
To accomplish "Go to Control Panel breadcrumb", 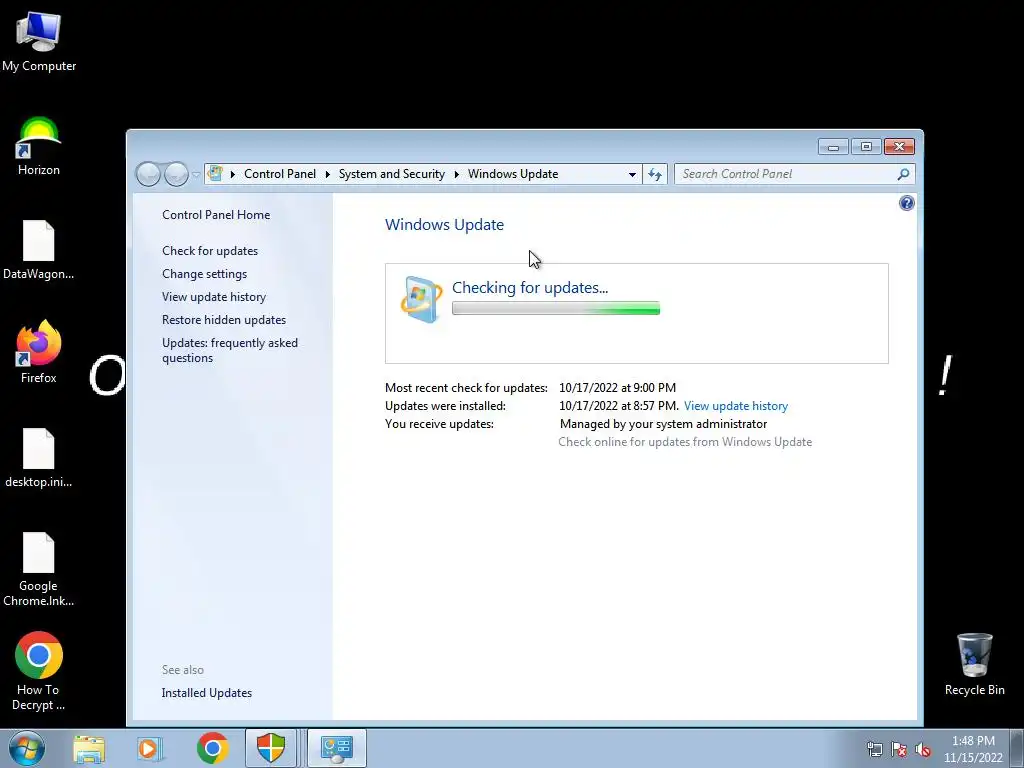I will (x=280, y=174).
